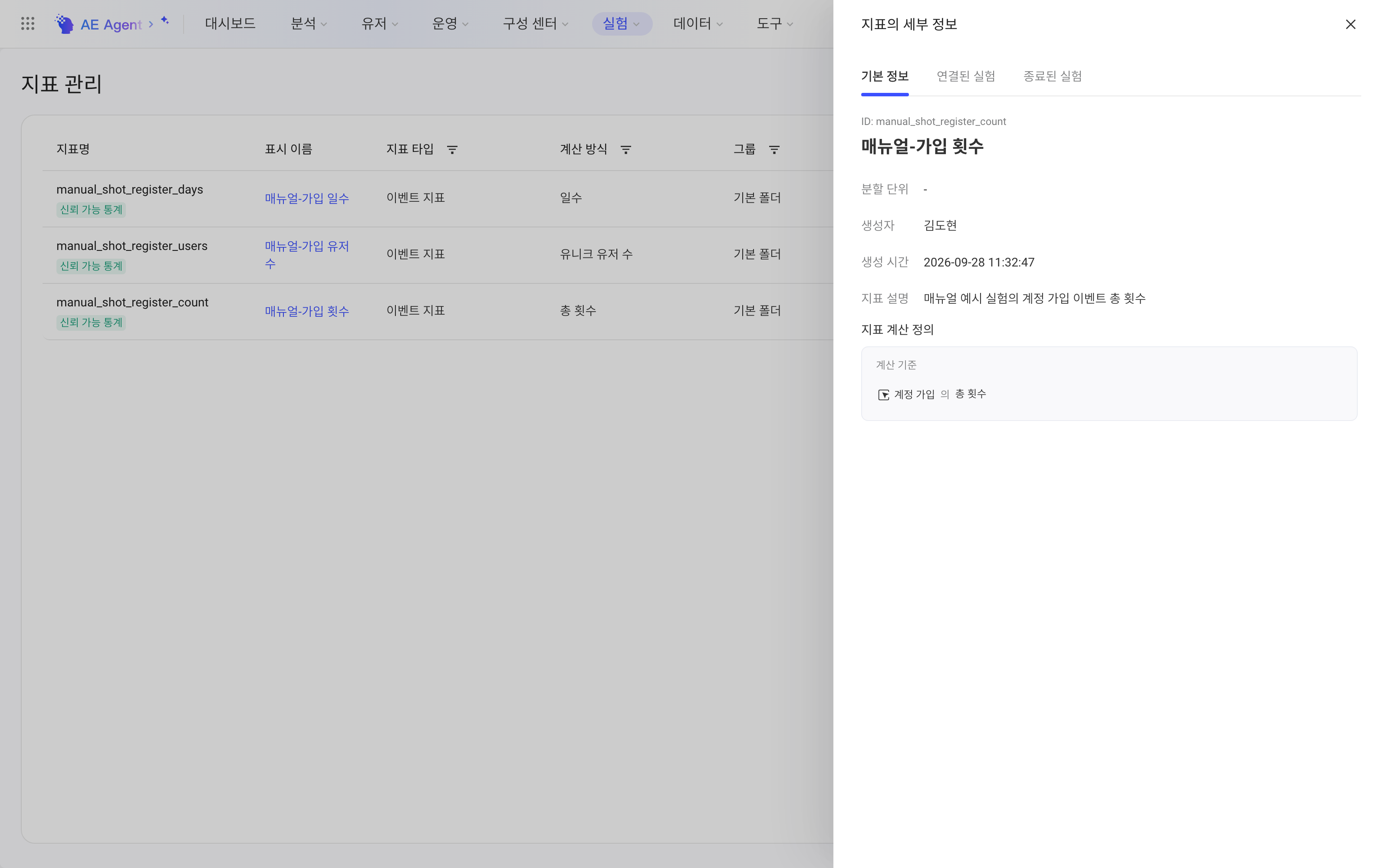The image size is (1389, 868).
Task: Close the 지표의 세부 정보 panel
Action: coord(1350,24)
